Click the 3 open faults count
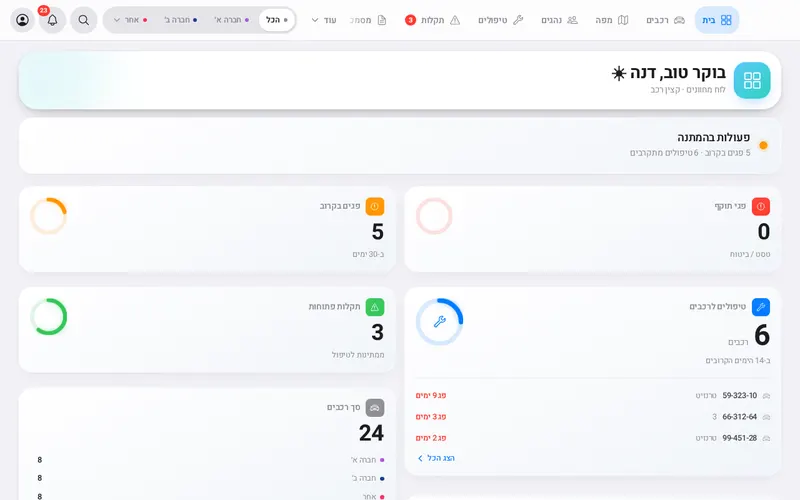Screen dimensions: 800x500 coord(378,333)
